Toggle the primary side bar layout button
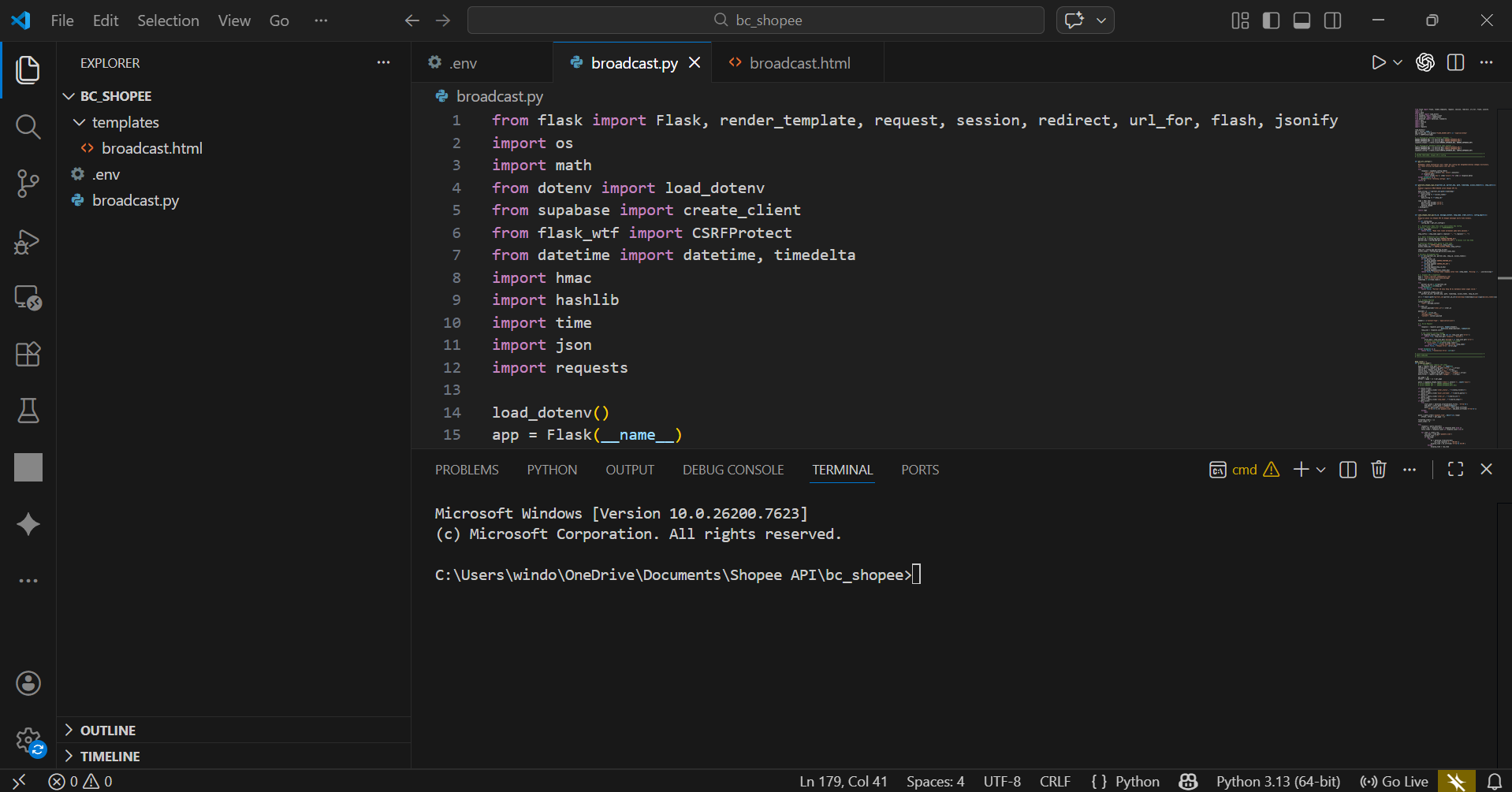Viewport: 1512px width, 792px height. pyautogui.click(x=1271, y=20)
